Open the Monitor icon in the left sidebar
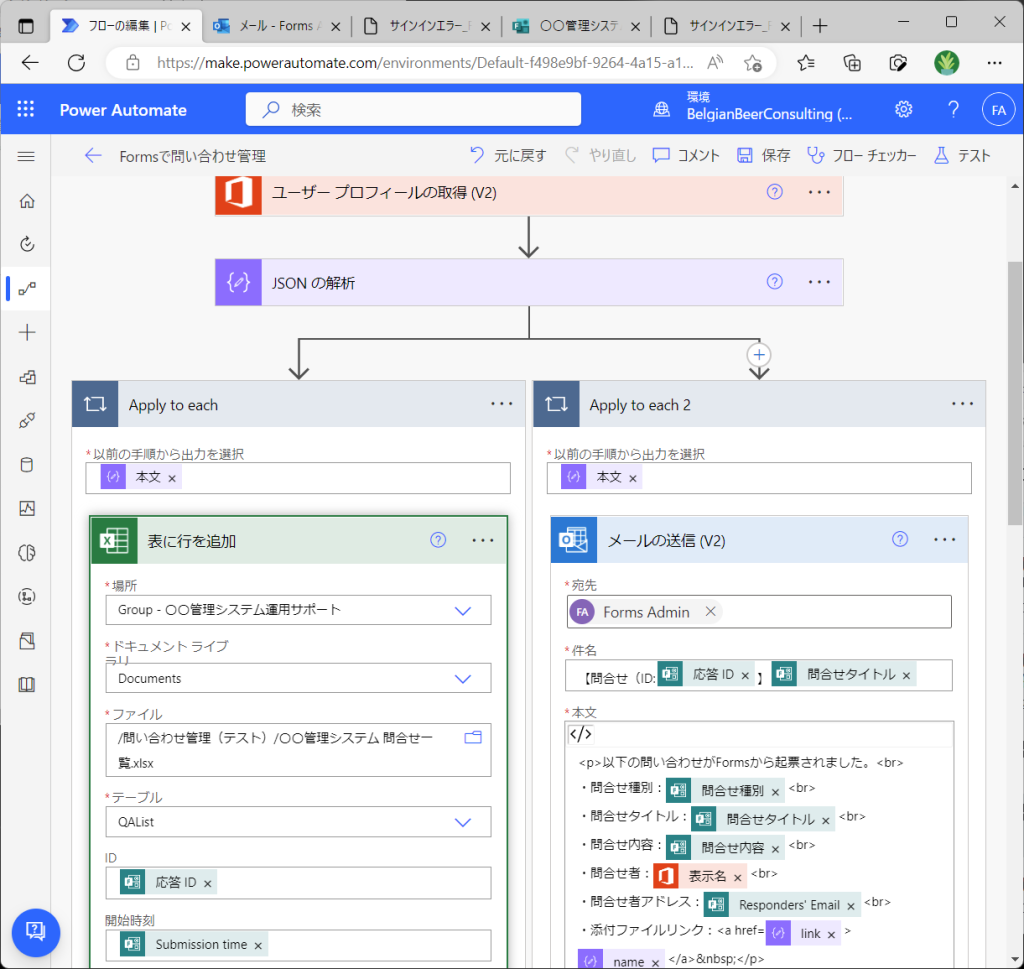 point(27,509)
